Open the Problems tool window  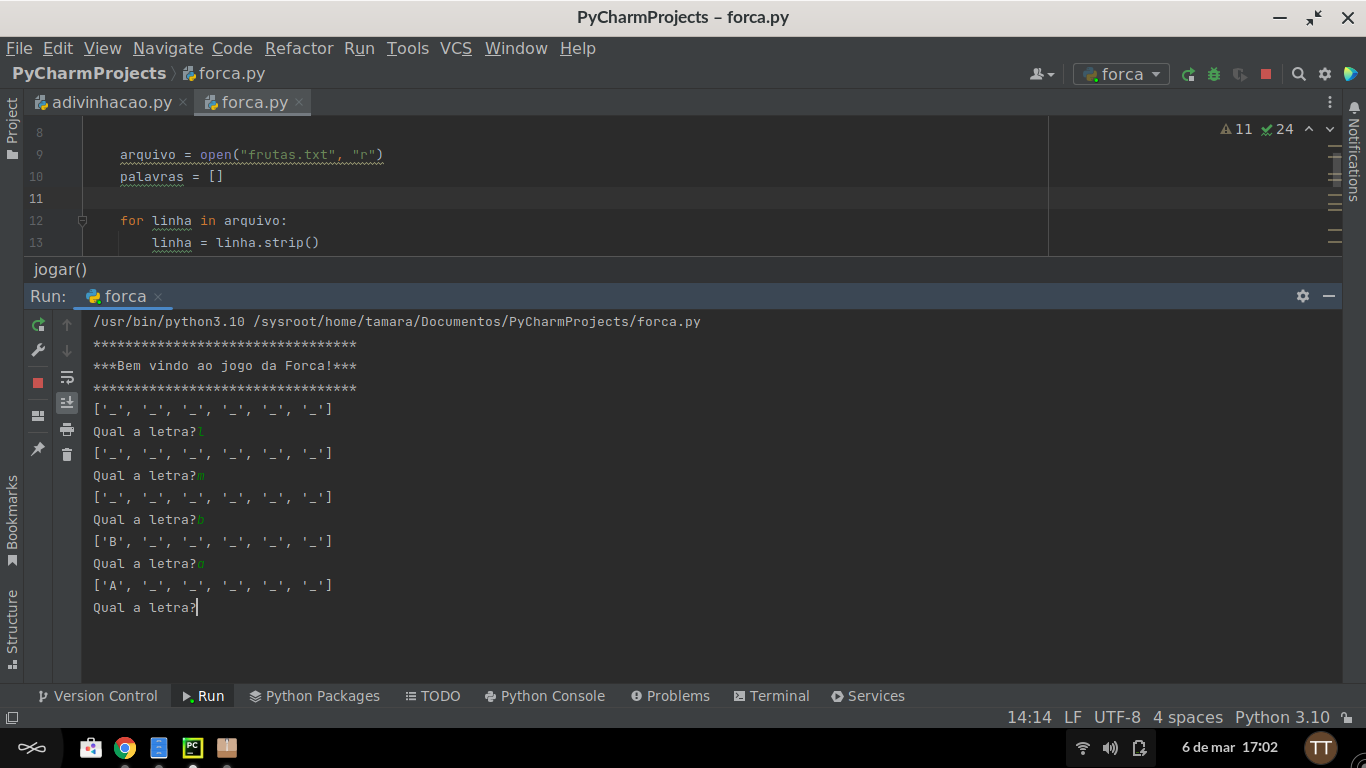670,696
